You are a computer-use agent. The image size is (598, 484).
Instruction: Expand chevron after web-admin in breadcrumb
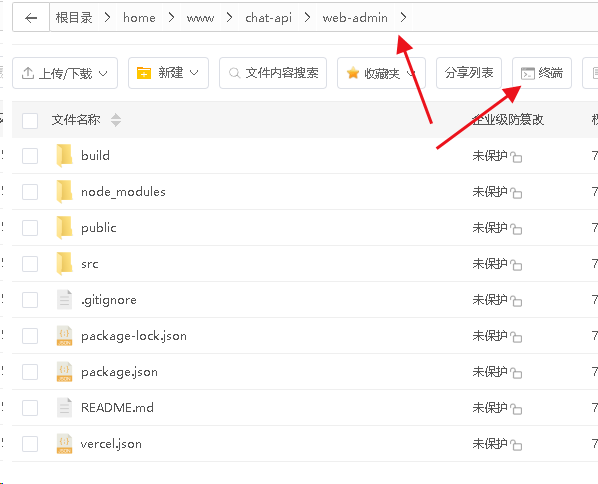403,18
